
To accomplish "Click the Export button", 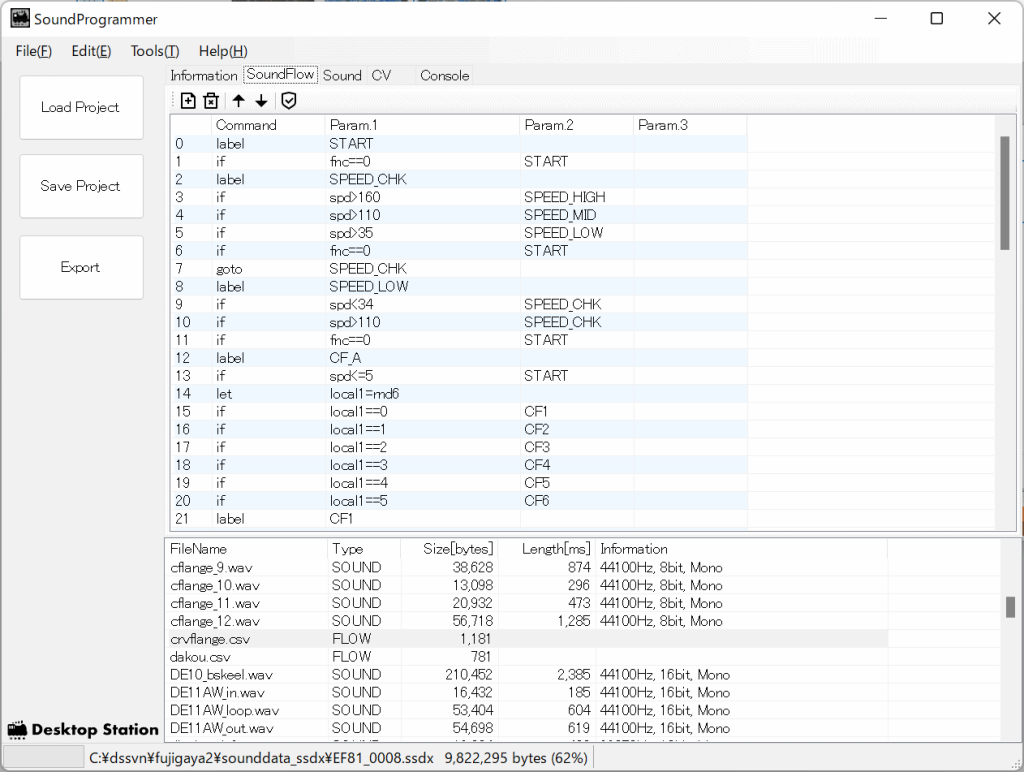I will (81, 267).
